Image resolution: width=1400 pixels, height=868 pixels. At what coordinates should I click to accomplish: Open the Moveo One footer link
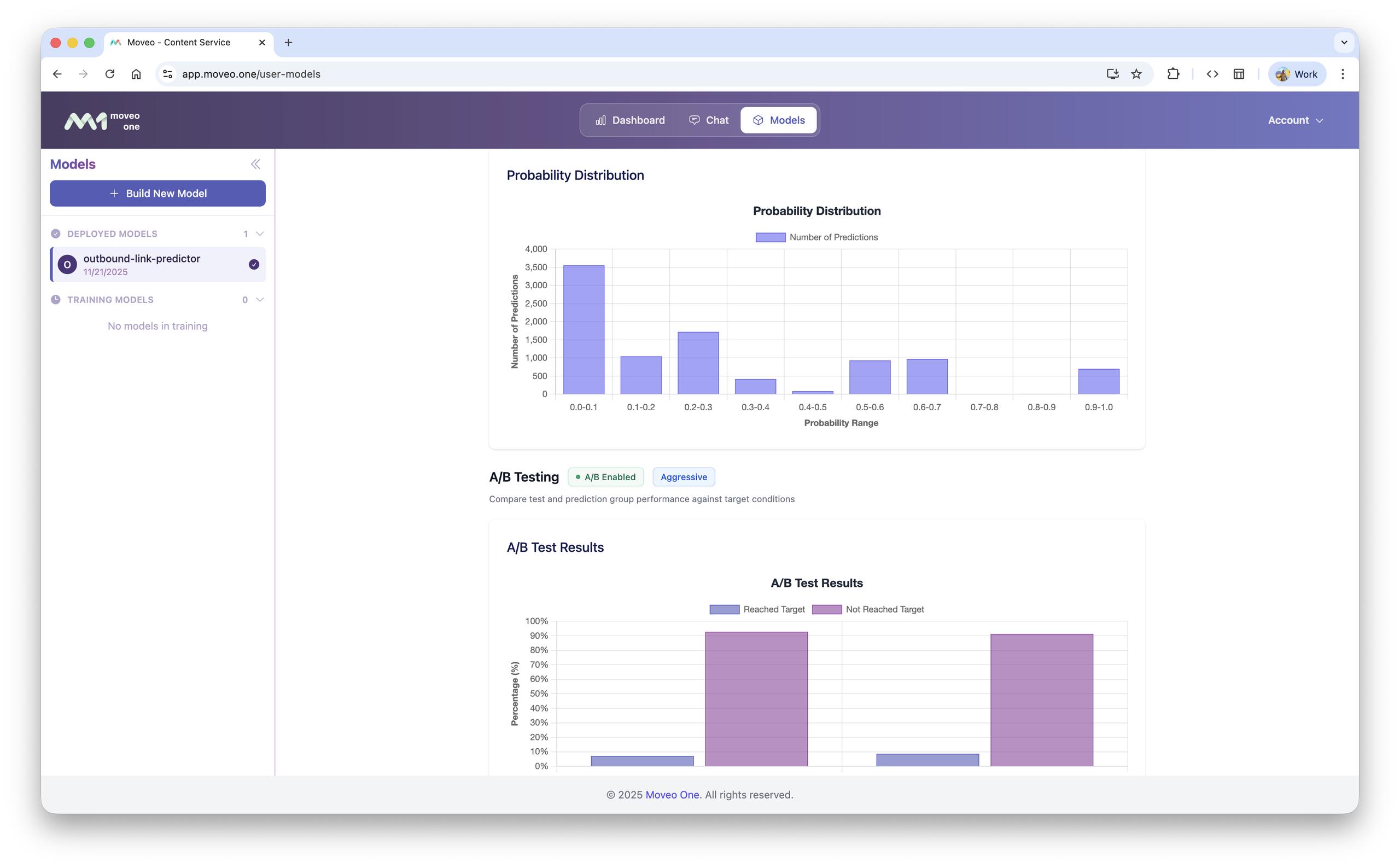click(x=672, y=795)
